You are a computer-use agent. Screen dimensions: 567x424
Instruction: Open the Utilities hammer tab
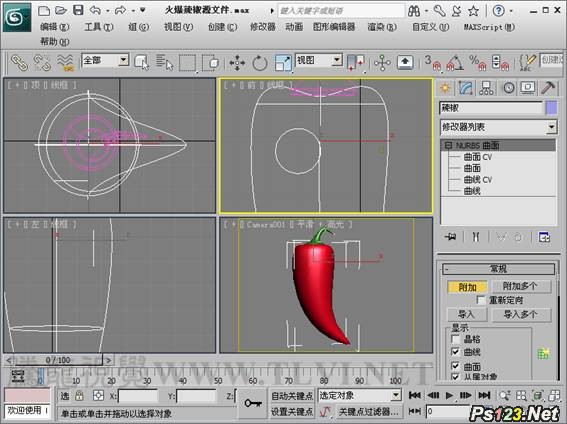[x=548, y=87]
